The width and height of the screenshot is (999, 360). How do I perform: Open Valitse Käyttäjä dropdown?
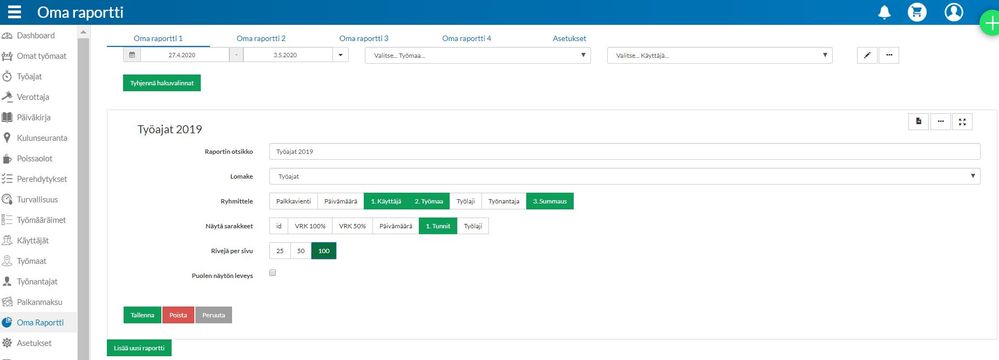click(720, 55)
